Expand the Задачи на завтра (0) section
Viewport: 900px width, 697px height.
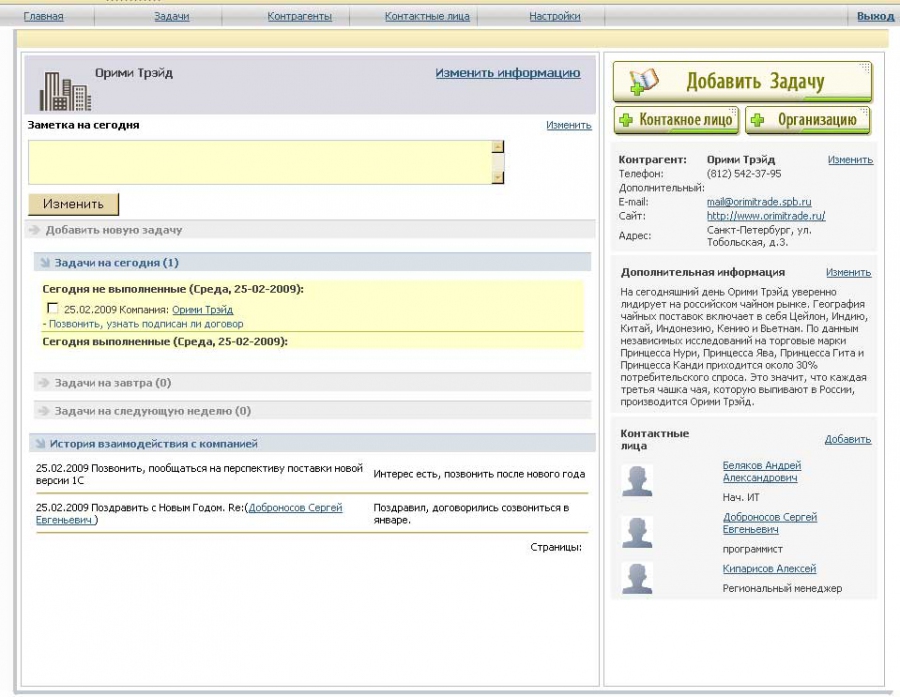pyautogui.click(x=312, y=383)
